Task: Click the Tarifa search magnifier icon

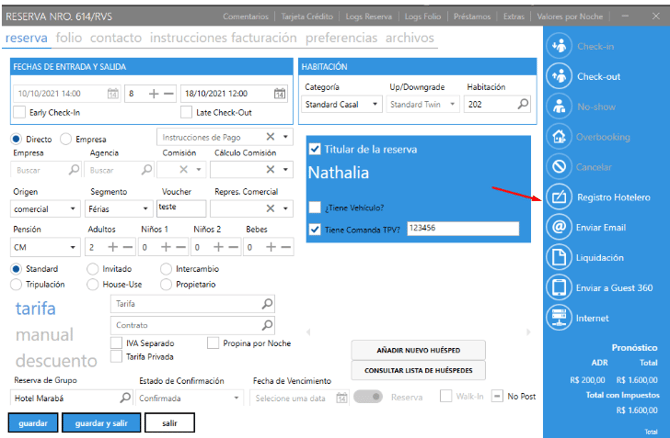Action: click(x=266, y=303)
